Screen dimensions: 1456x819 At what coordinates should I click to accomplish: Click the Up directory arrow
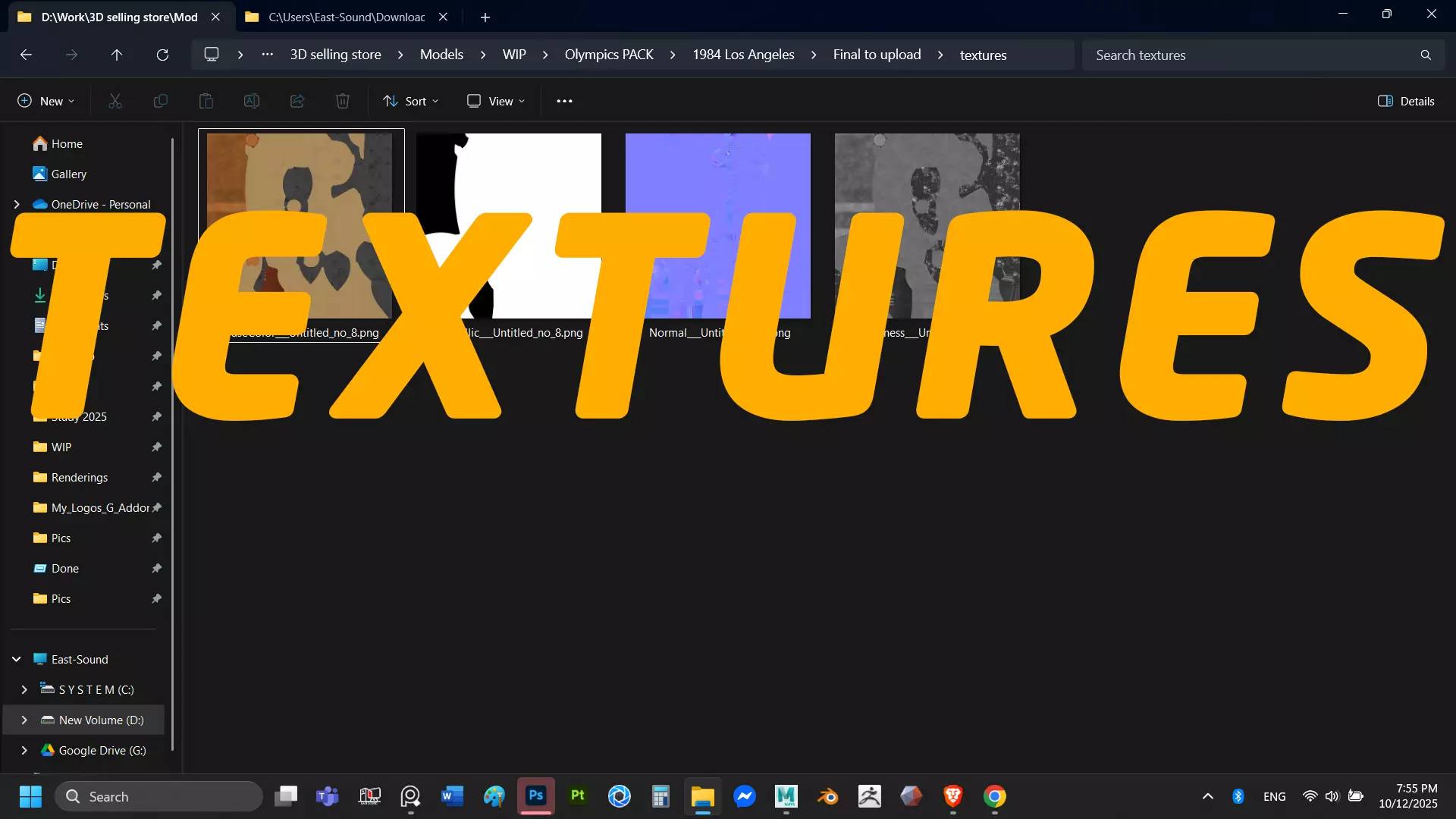click(x=117, y=55)
